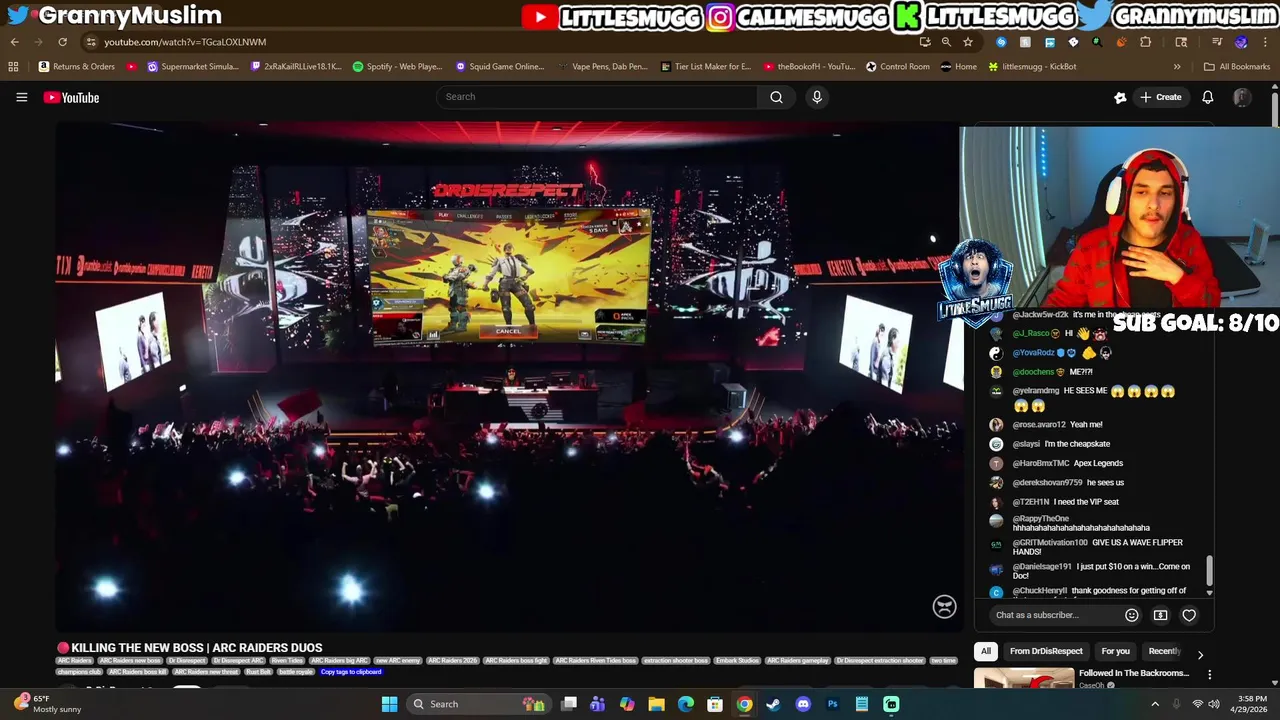The height and width of the screenshot is (720, 1280).
Task: Go back using the browser back arrow
Action: (x=15, y=42)
